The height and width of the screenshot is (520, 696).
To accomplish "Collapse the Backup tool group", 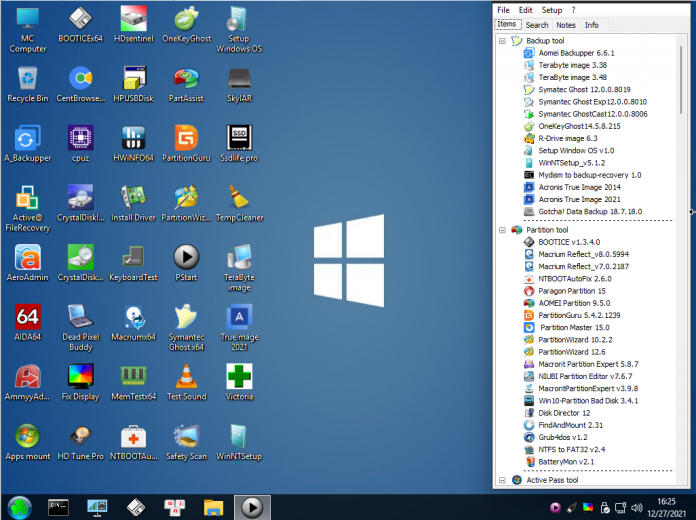I will [502, 41].
